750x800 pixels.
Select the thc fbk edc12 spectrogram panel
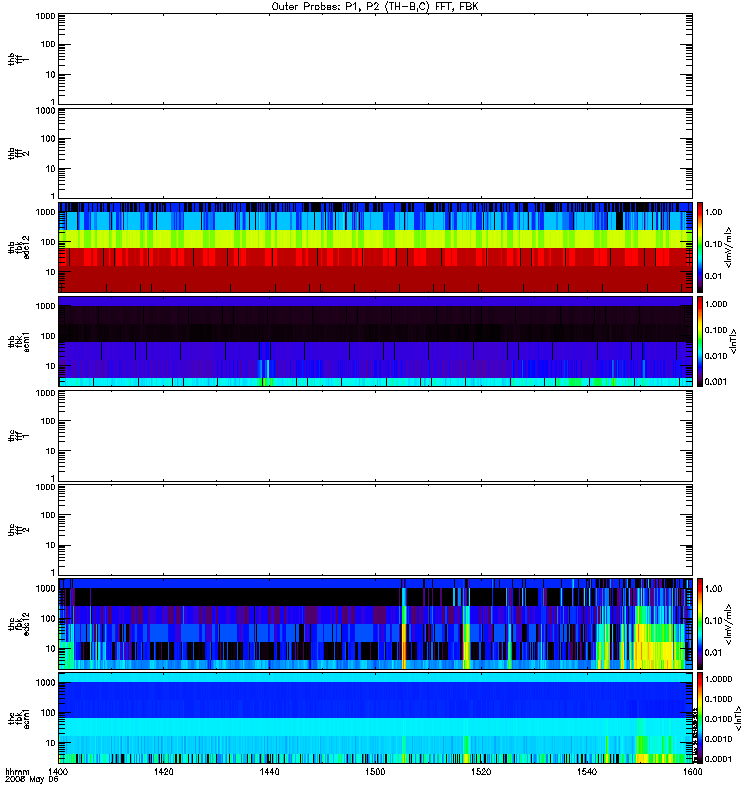click(x=376, y=624)
